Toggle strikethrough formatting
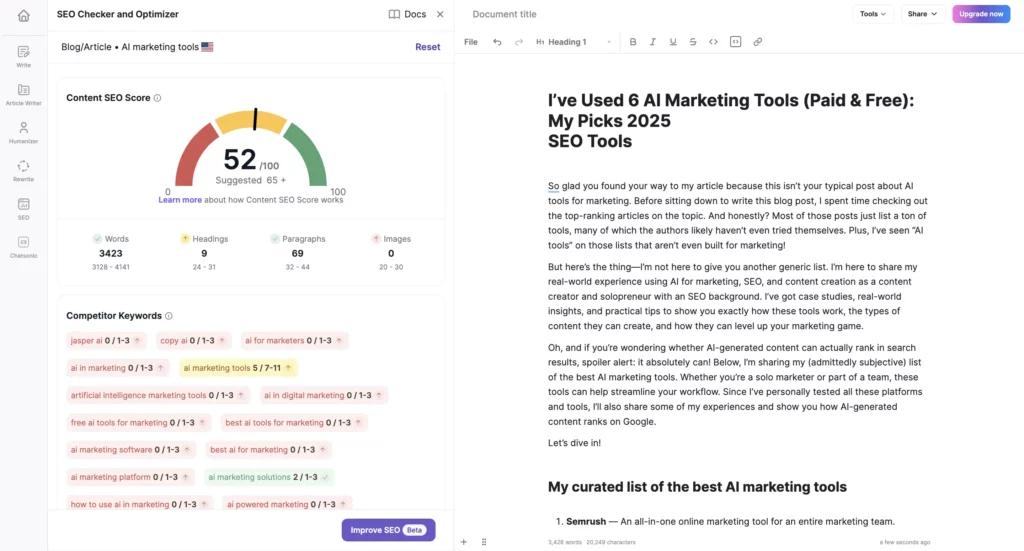The width and height of the screenshot is (1024, 551). click(693, 42)
